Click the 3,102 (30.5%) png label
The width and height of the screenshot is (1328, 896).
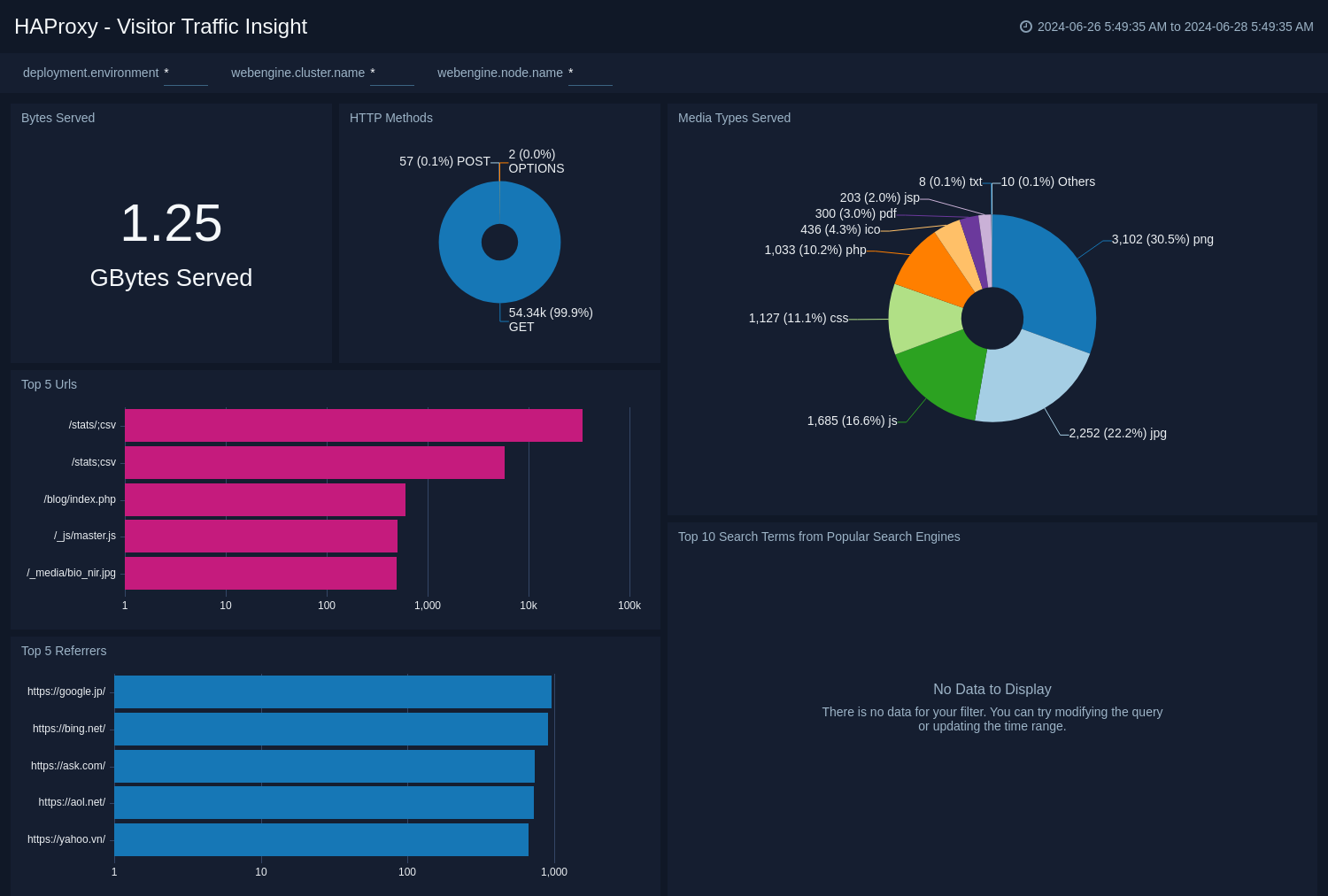[1162, 239]
